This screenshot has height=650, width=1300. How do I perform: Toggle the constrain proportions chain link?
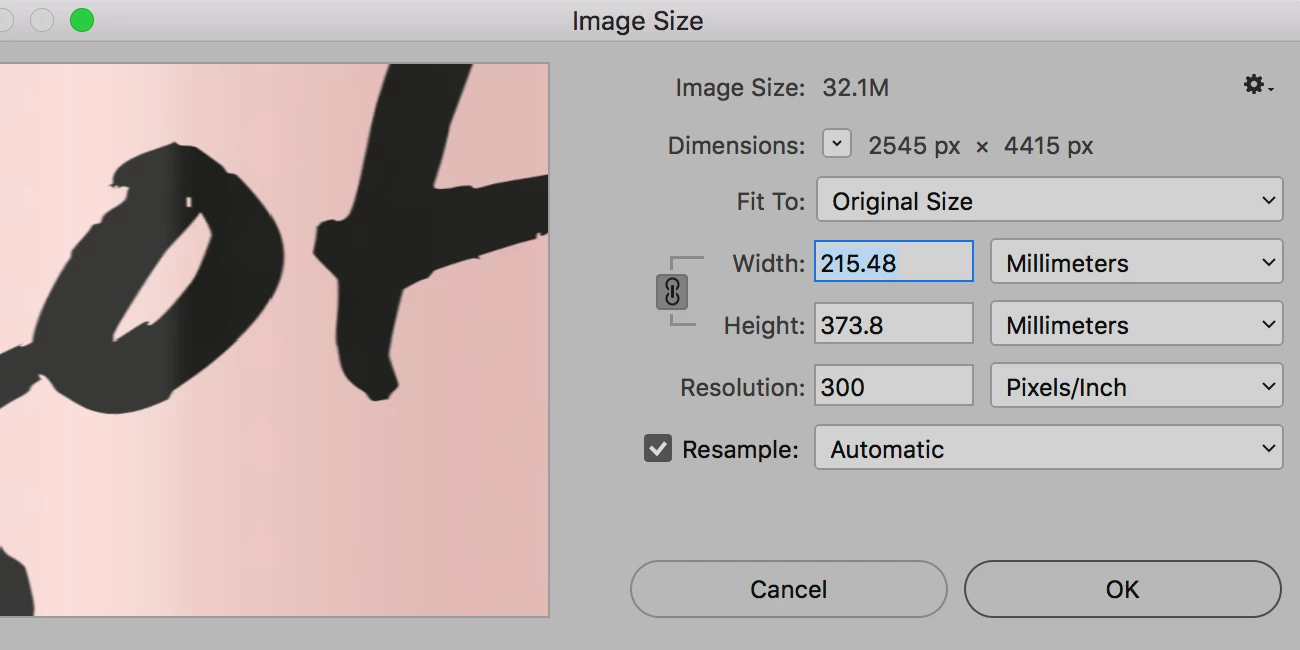point(672,293)
